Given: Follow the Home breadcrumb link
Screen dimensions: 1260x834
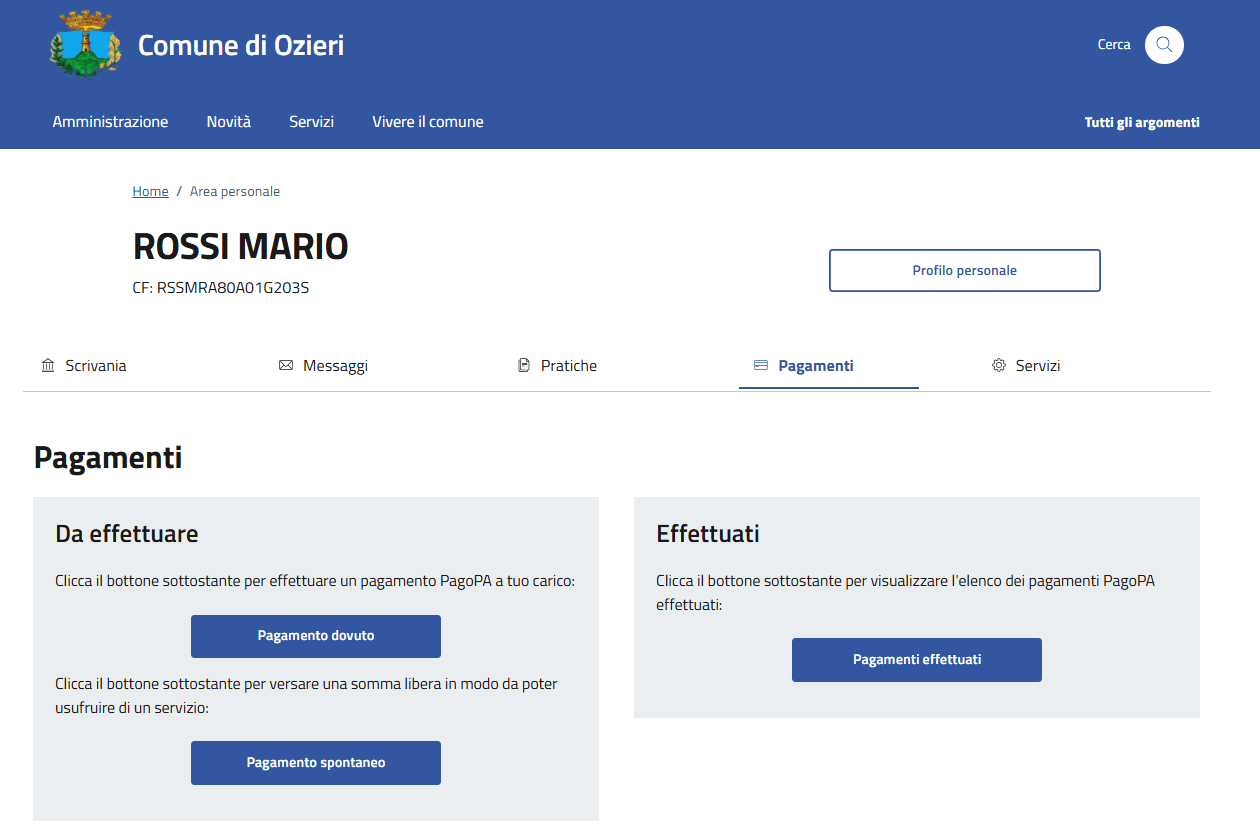Looking at the screenshot, I should pos(150,191).
